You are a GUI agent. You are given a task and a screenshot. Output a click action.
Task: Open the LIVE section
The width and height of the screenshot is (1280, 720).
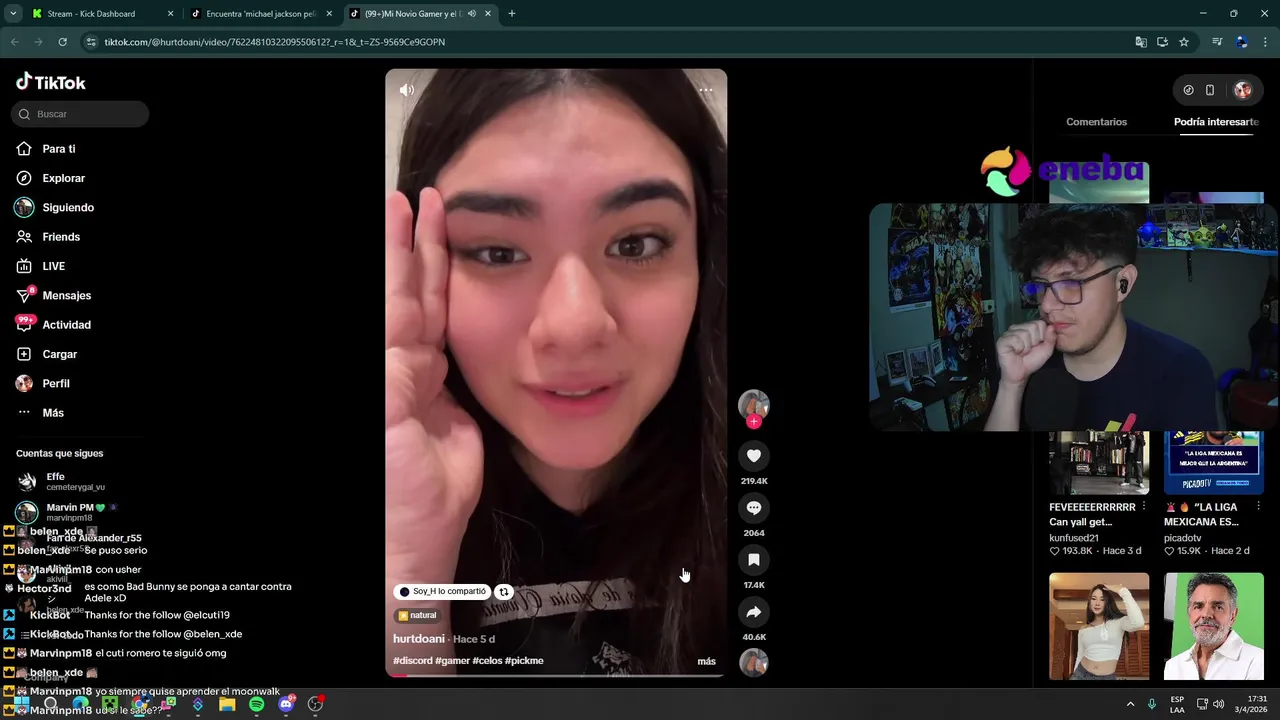(x=41, y=266)
